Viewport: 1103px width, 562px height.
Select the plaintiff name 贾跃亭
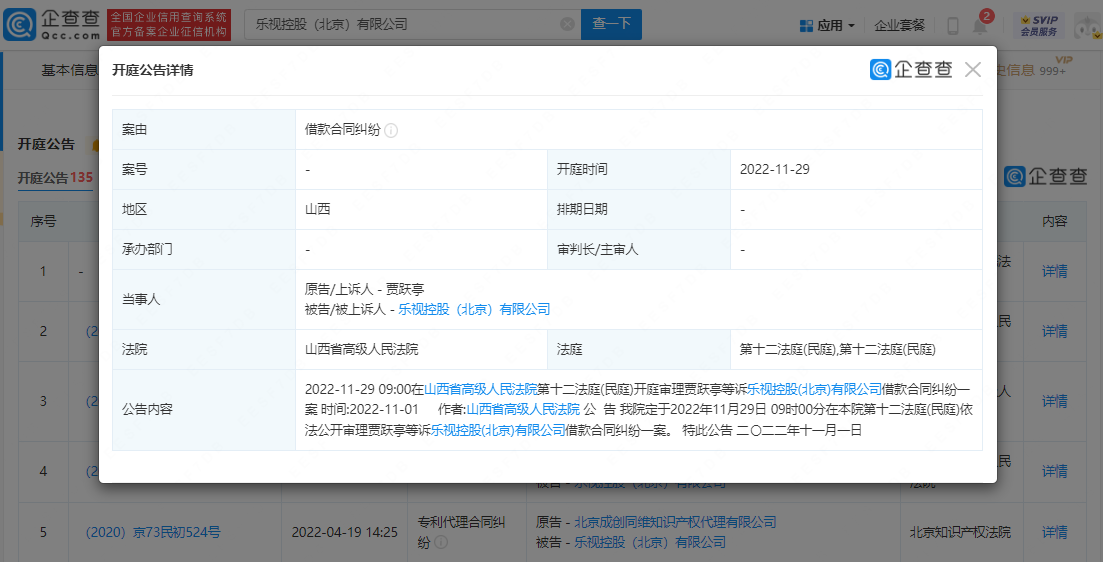pos(405,289)
